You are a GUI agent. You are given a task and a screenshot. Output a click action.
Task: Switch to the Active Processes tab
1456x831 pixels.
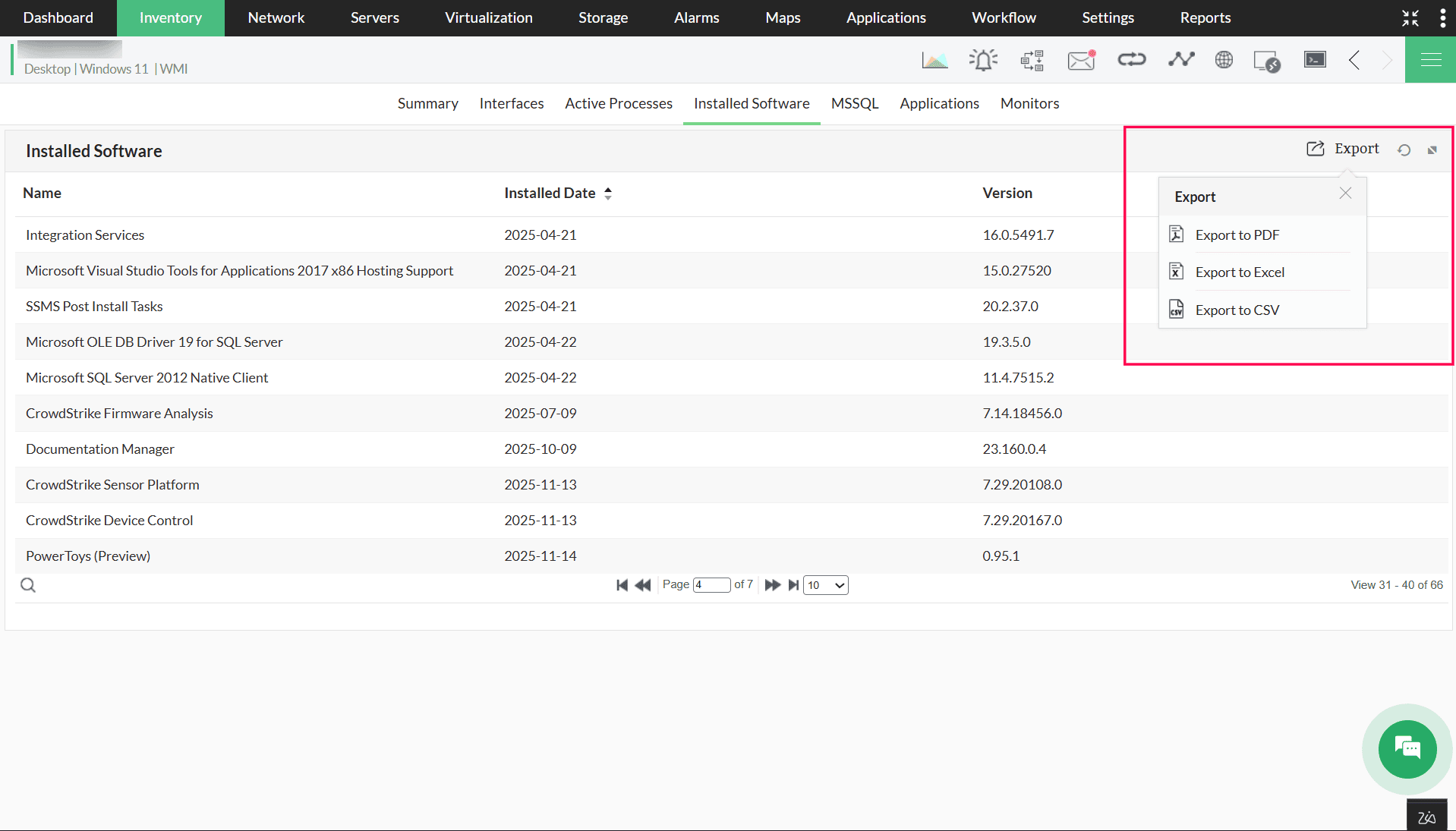tap(619, 104)
